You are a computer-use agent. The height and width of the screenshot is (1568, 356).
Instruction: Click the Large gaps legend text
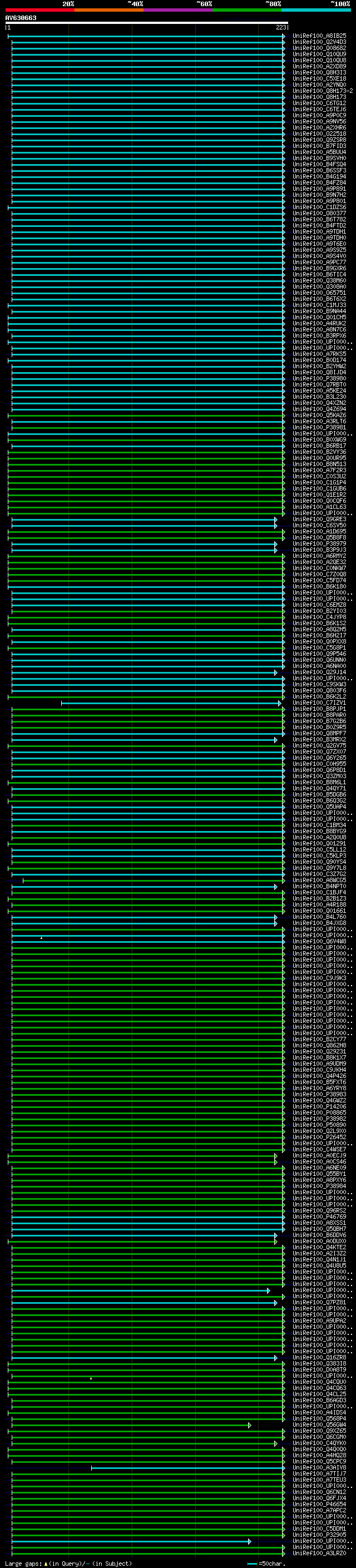click(x=68, y=1564)
